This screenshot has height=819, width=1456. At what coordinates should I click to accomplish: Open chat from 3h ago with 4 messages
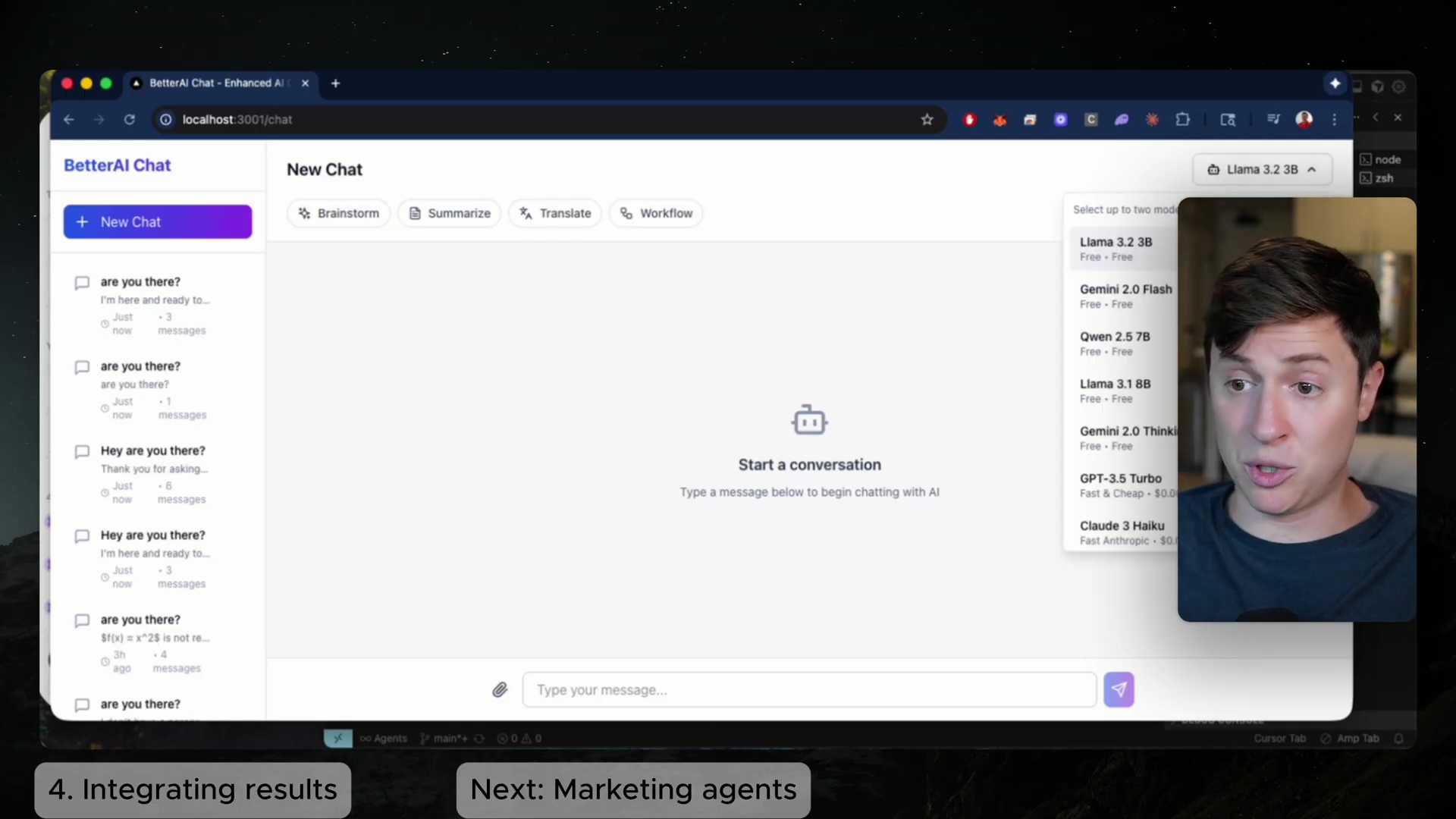(x=158, y=643)
